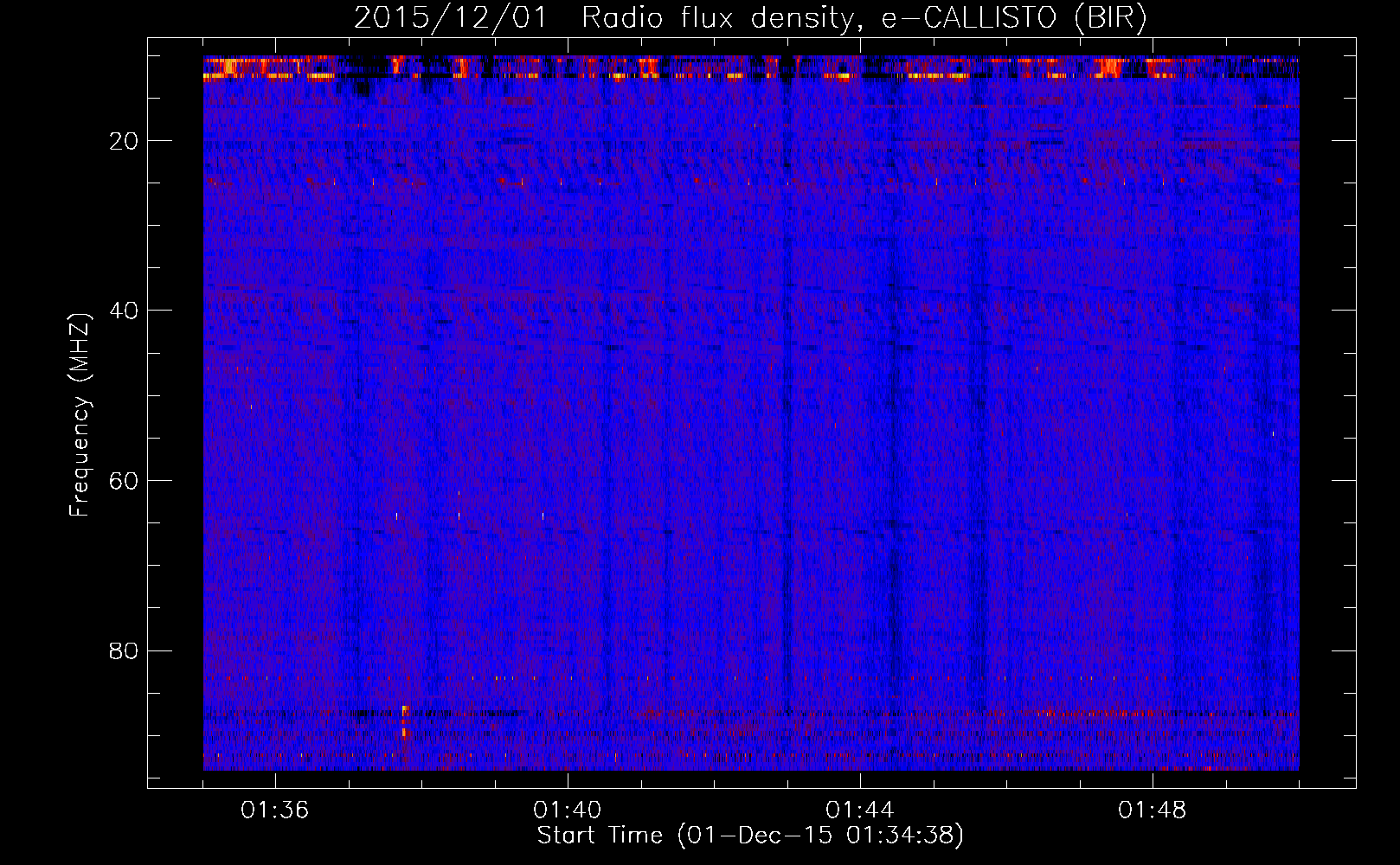This screenshot has width=1400, height=865.
Task: Click the 'Start Time (01-Dec-15 01:34:38)' label
Action: click(x=750, y=836)
